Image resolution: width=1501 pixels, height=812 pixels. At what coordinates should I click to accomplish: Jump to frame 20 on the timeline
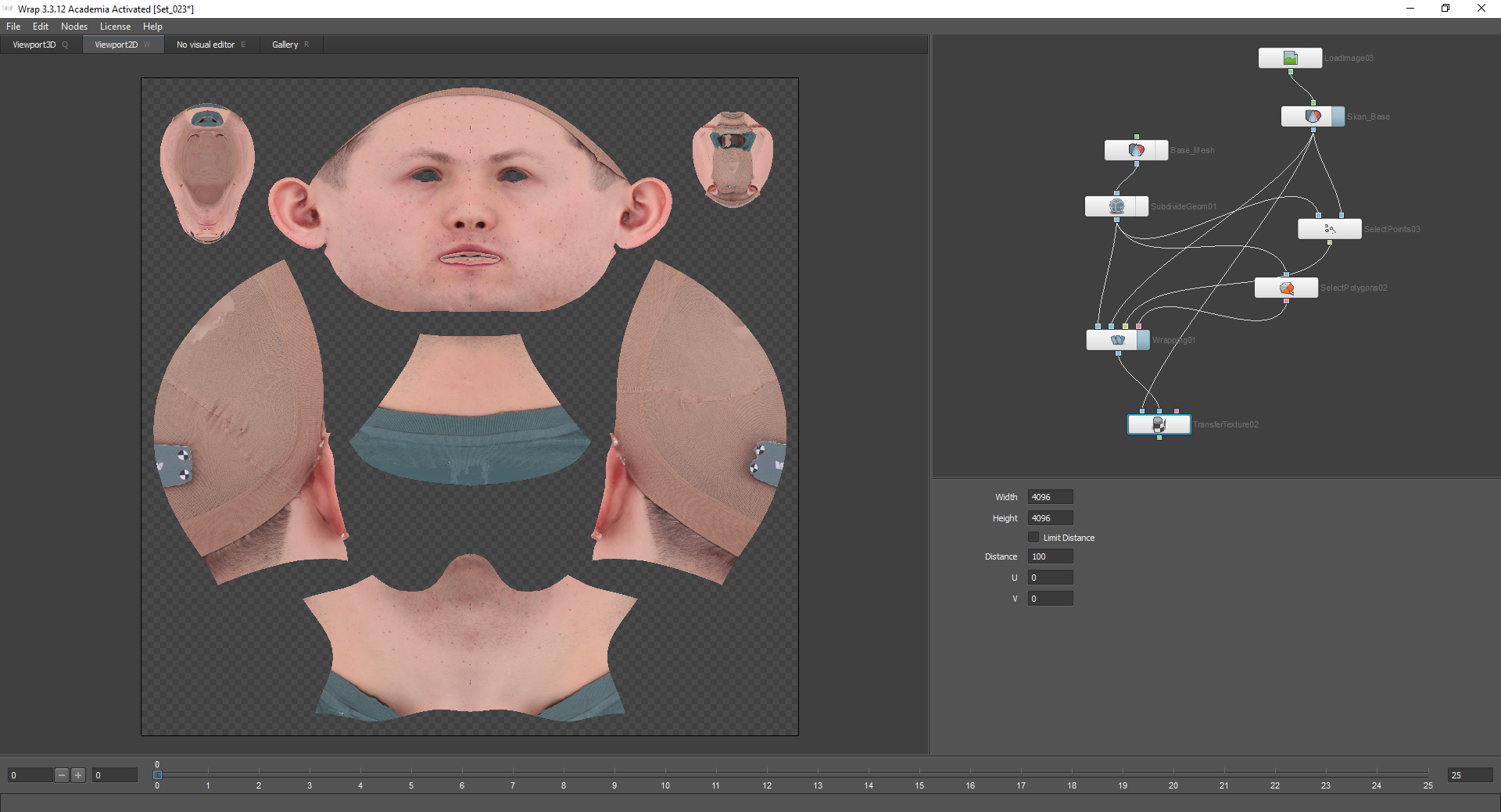click(1173, 785)
